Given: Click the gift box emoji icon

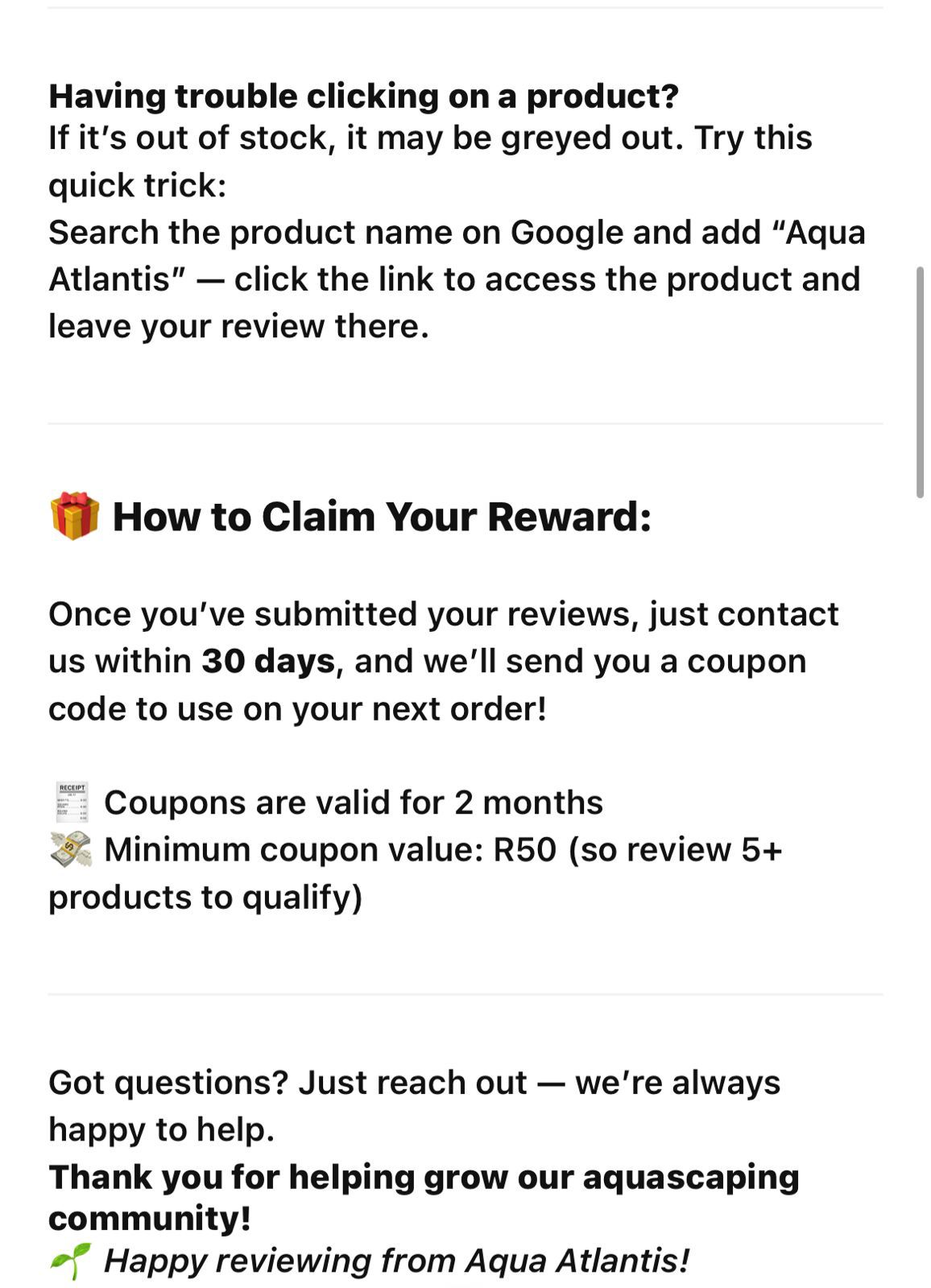Looking at the screenshot, I should coord(75,516).
